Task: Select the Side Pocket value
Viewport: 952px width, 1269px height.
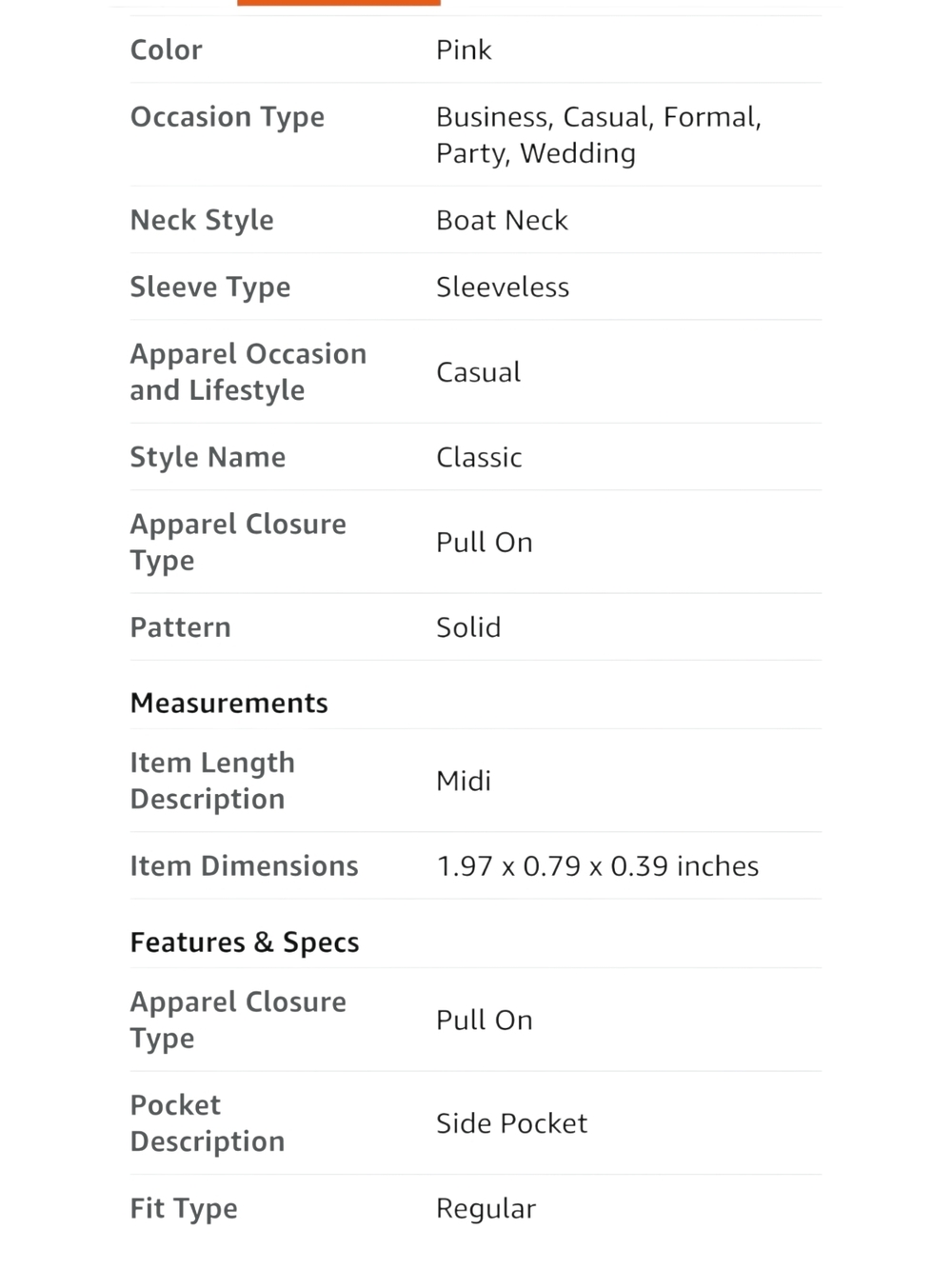Action: pyautogui.click(x=511, y=1123)
